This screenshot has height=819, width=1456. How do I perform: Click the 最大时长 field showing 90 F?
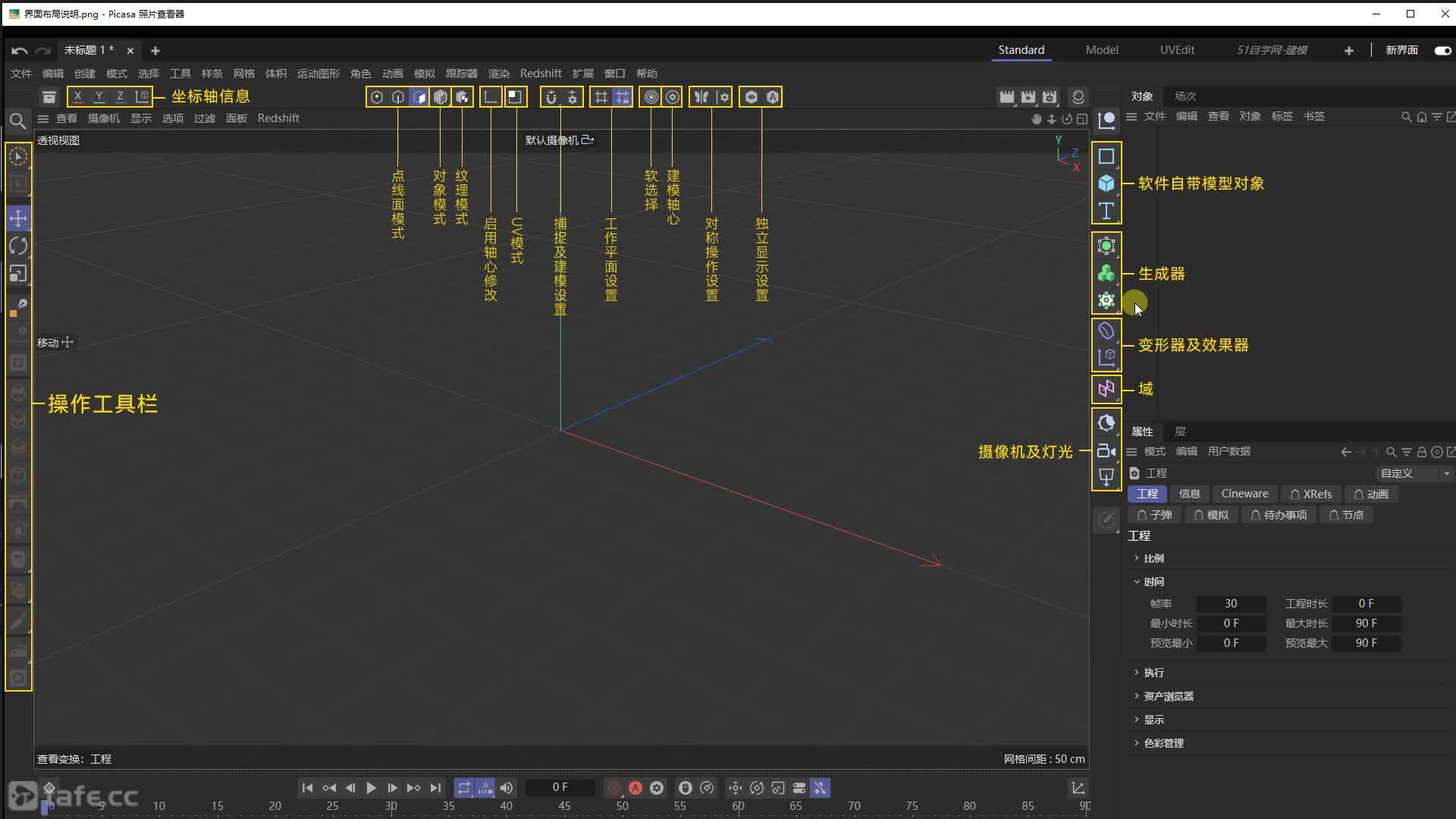pyautogui.click(x=1367, y=623)
